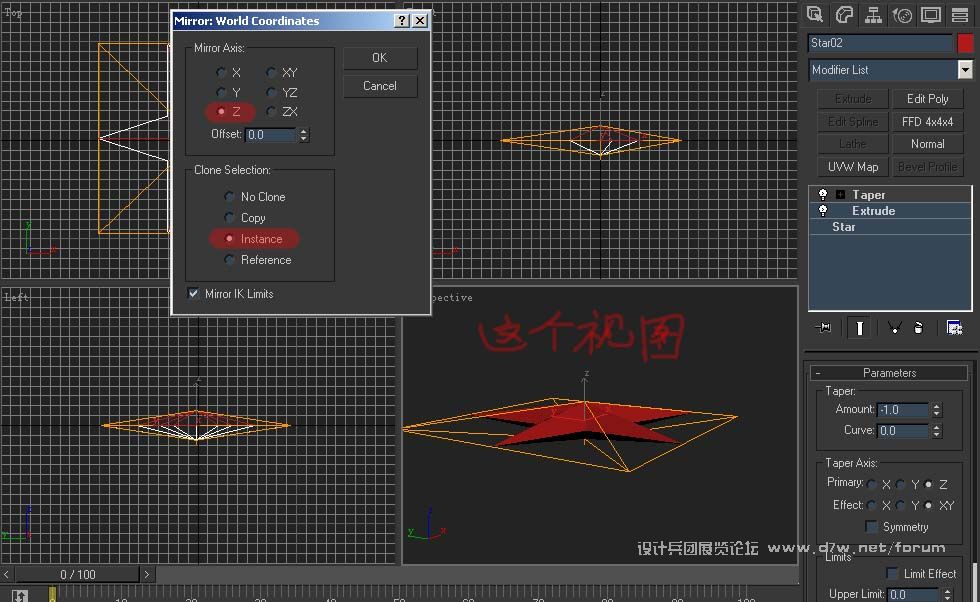This screenshot has width=980, height=602.
Task: Choose the No Clone option
Action: 229,196
